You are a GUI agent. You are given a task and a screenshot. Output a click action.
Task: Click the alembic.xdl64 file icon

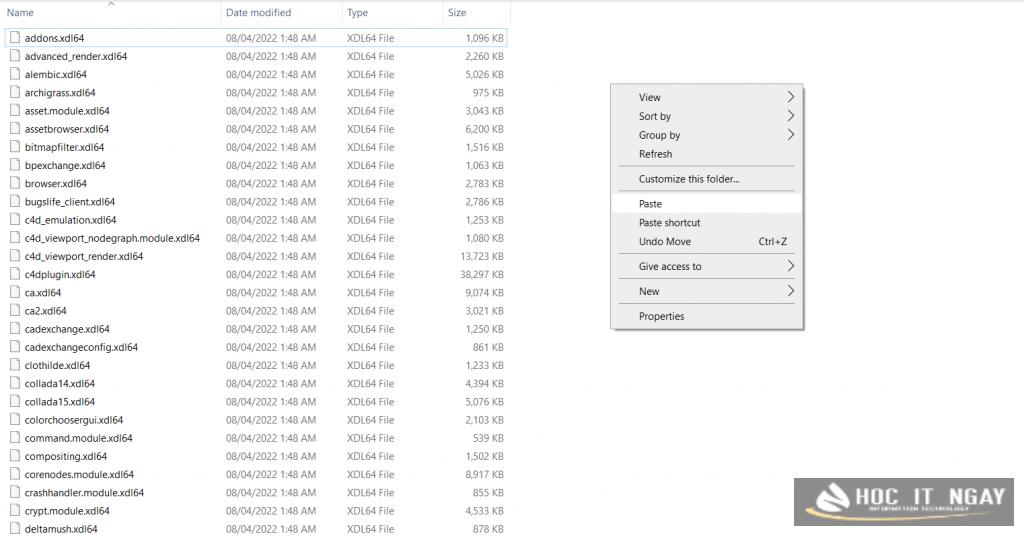[14, 74]
